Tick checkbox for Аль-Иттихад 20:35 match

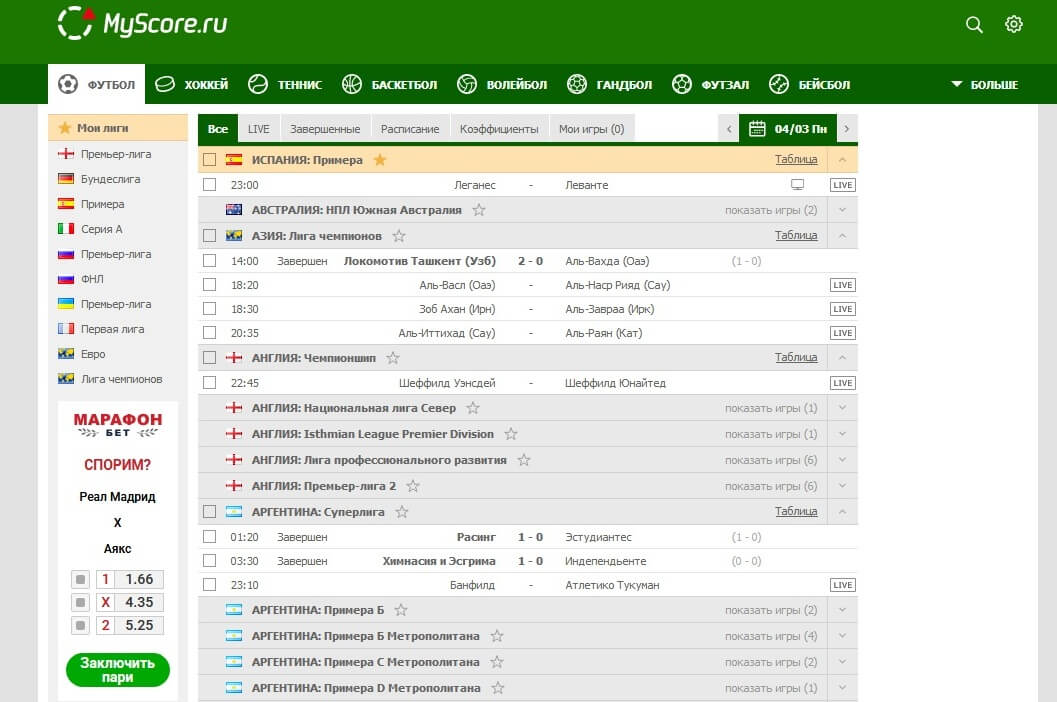(x=210, y=332)
